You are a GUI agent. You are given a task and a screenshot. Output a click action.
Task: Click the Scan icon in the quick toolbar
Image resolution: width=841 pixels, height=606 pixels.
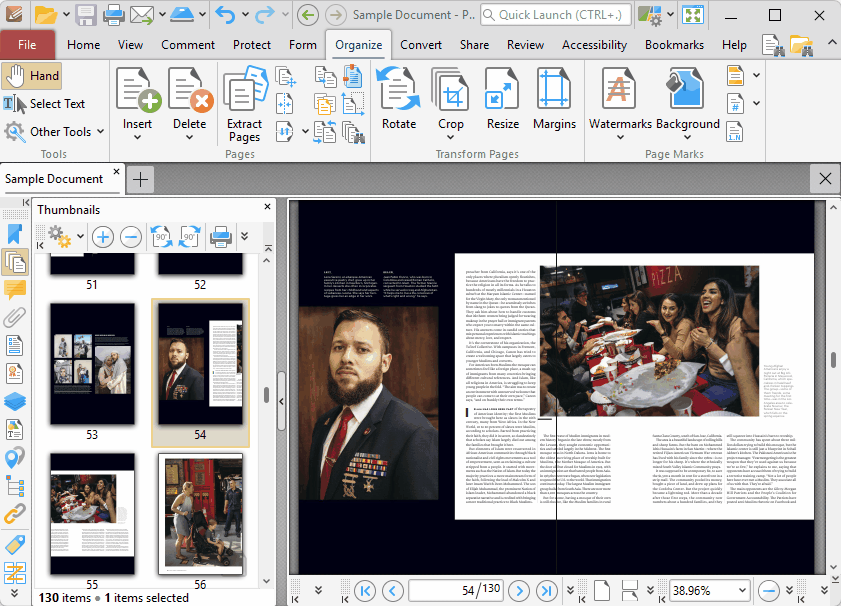tap(182, 15)
